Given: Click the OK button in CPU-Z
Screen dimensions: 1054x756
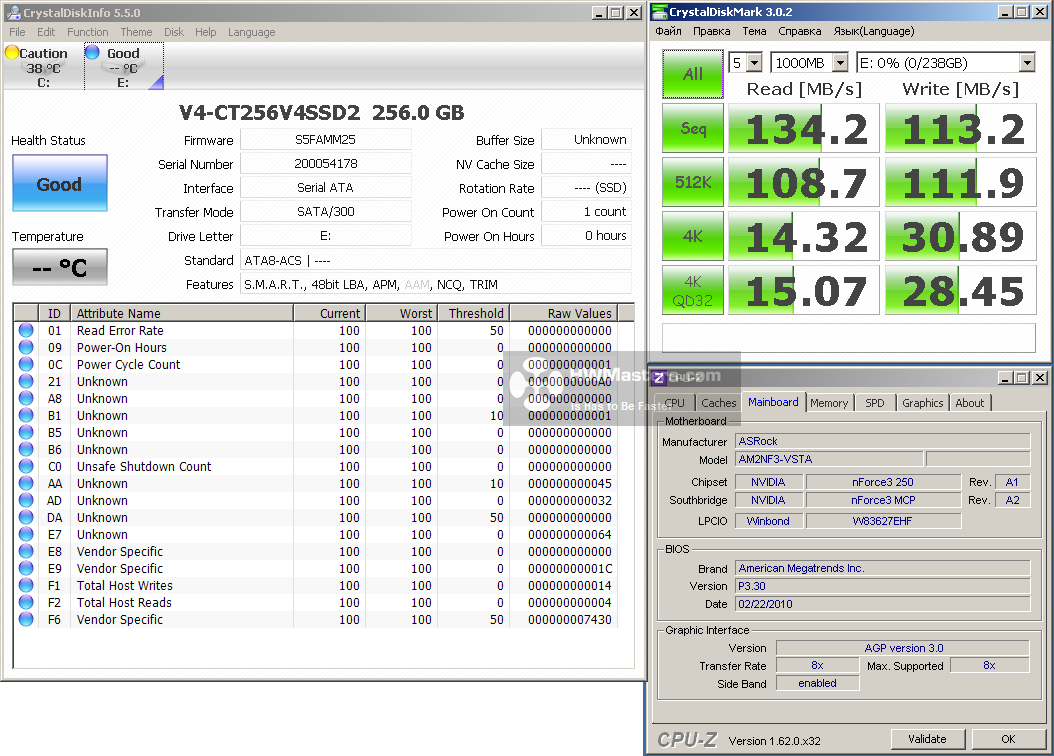Looking at the screenshot, I should 1008,739.
